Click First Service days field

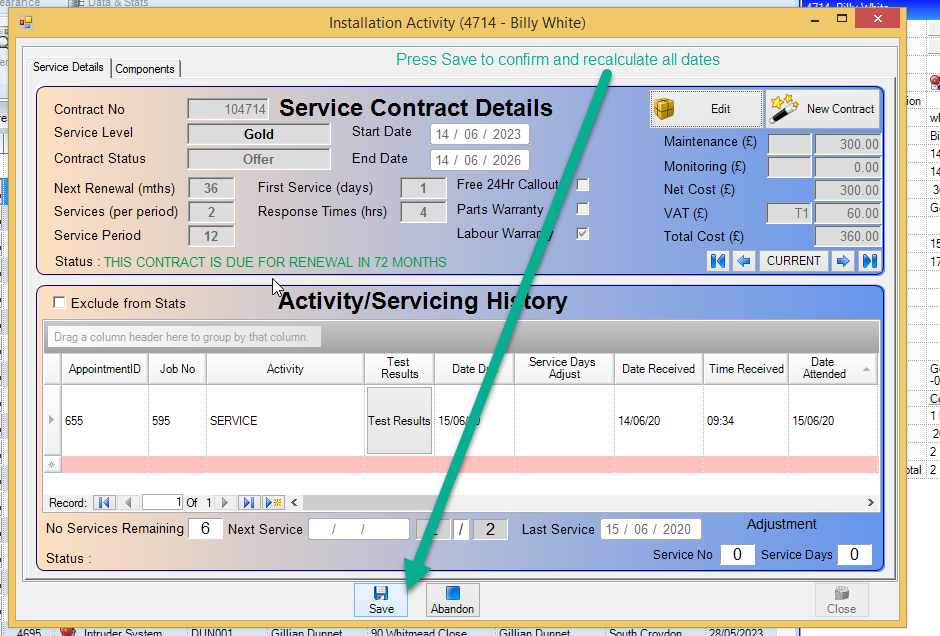pyautogui.click(x=423, y=188)
